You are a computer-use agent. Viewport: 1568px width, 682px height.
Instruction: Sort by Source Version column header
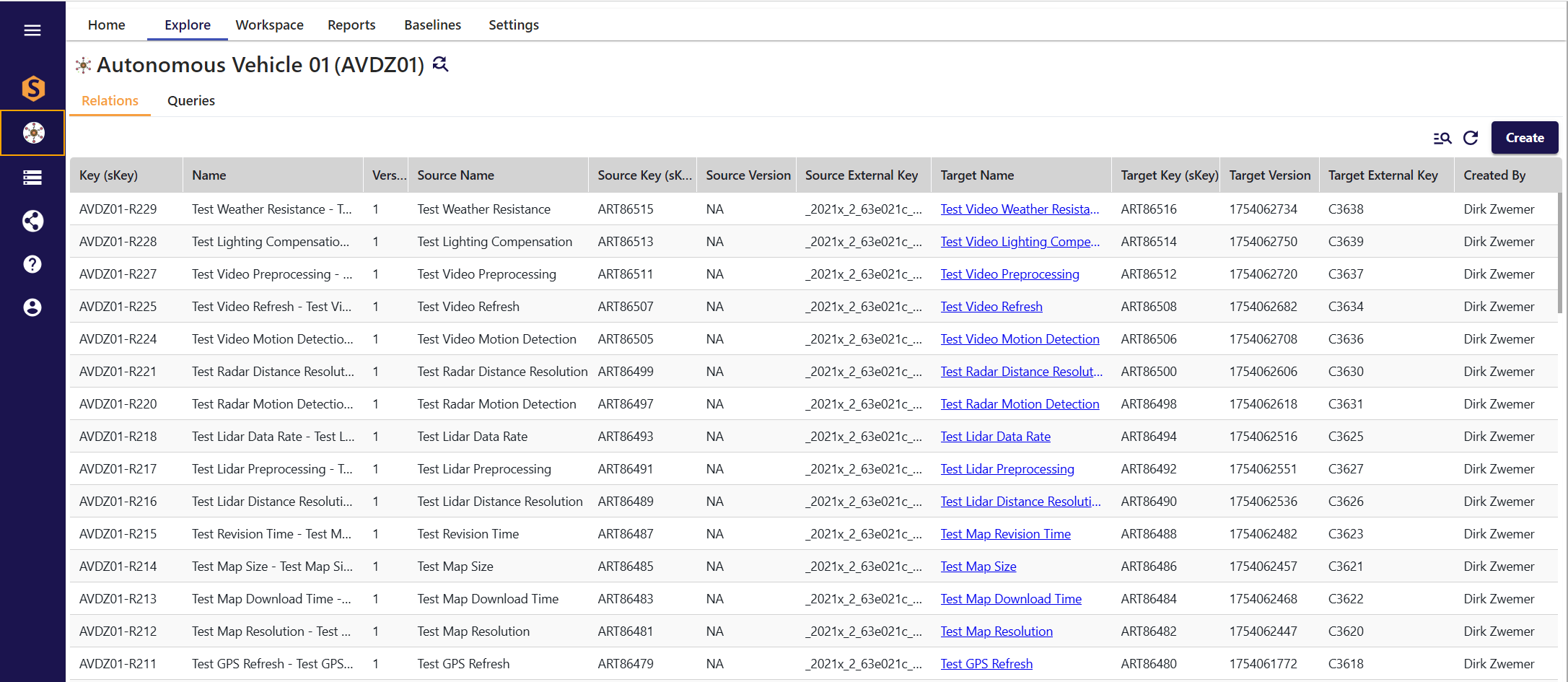coord(746,175)
